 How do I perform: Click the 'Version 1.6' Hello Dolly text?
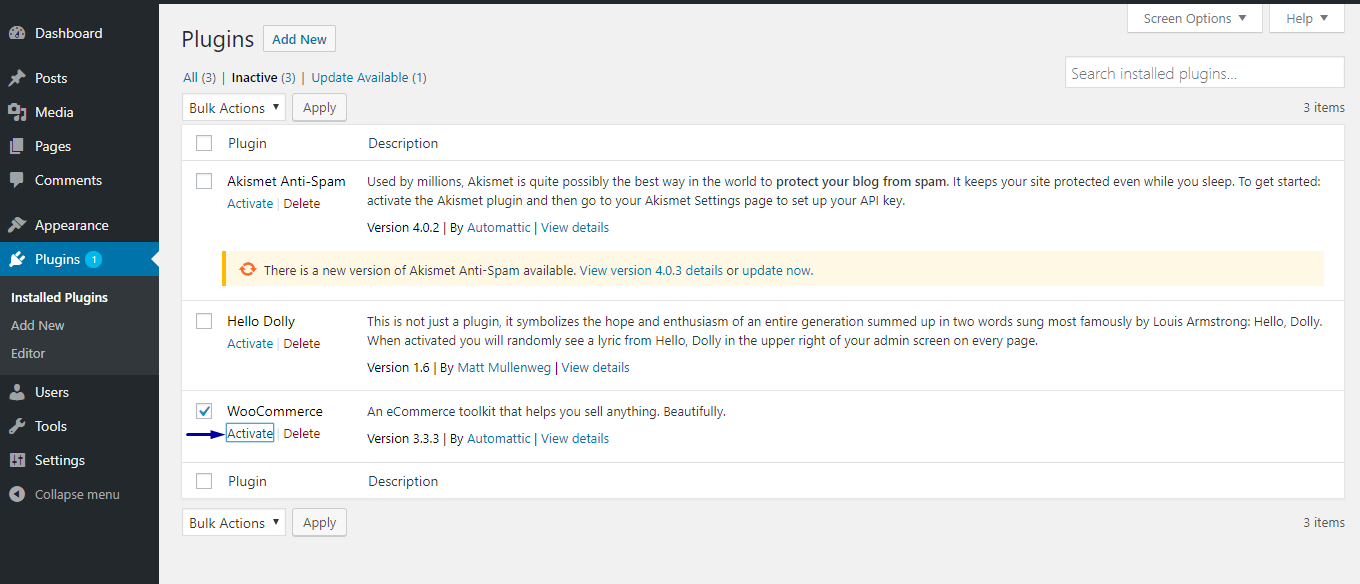point(398,367)
